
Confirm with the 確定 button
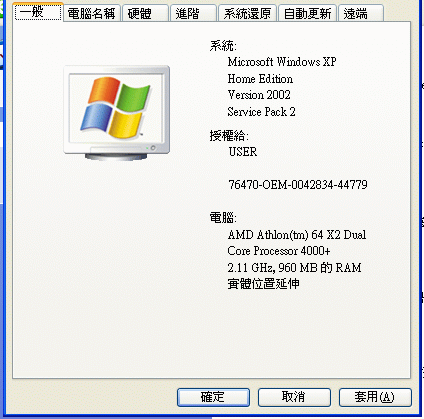(x=213, y=397)
